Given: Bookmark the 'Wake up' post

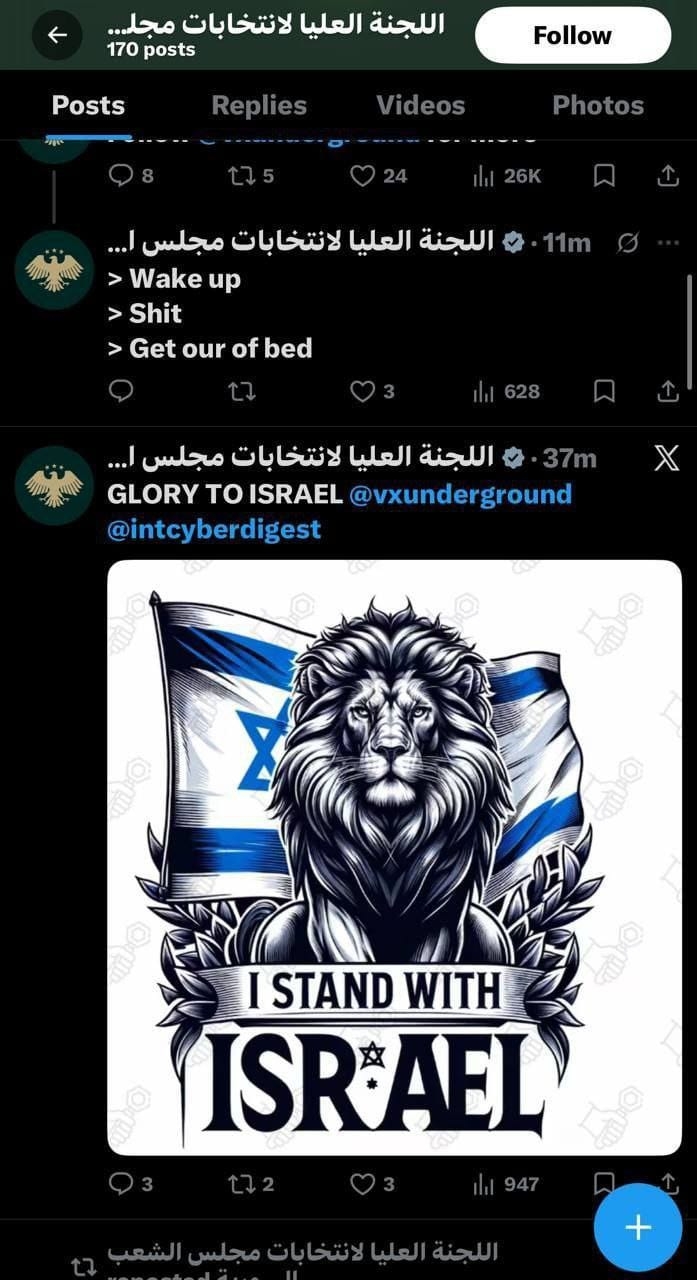Looking at the screenshot, I should tap(604, 391).
